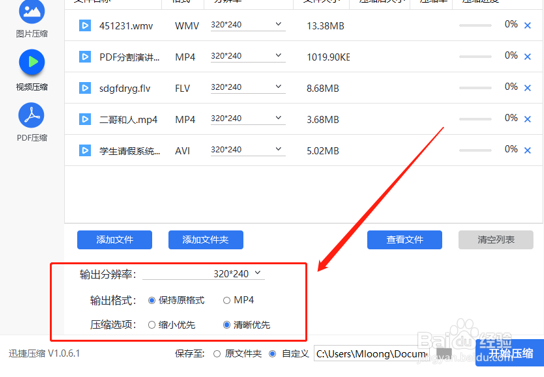Viewport: 544px width, 377px height.
Task: Click the 13.38MB file size cell
Action: click(325, 26)
